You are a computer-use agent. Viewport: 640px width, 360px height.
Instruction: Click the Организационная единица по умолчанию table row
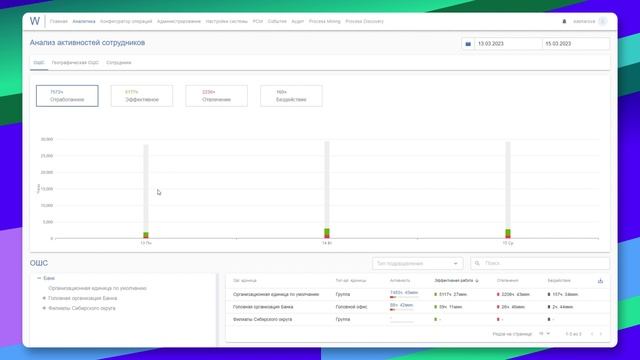(x=417, y=294)
